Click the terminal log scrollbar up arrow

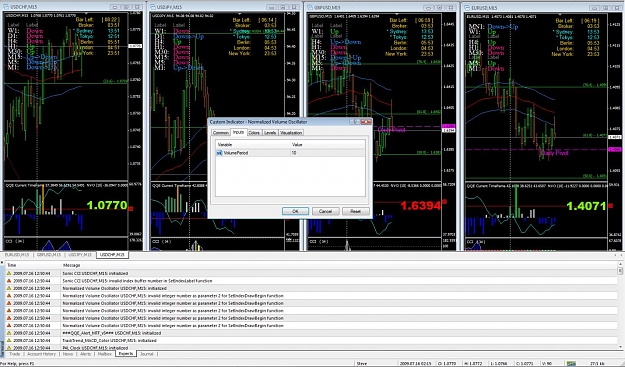(x=620, y=265)
